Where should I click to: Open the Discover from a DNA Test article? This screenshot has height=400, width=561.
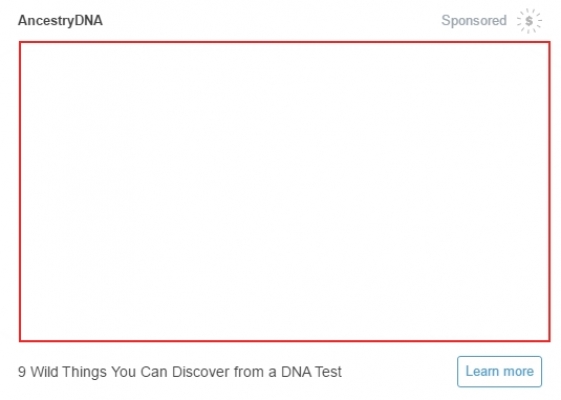tap(180, 372)
